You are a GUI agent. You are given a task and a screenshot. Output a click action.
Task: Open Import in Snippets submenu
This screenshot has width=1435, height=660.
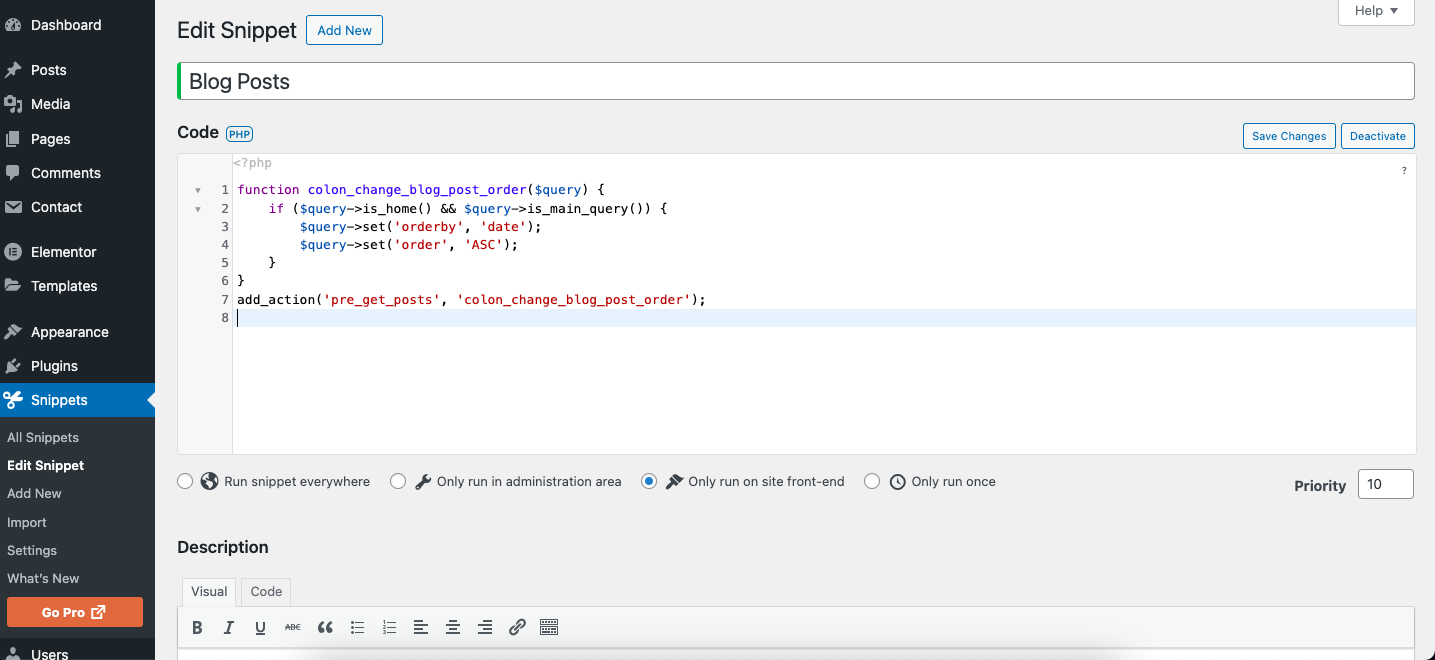pyautogui.click(x=27, y=522)
